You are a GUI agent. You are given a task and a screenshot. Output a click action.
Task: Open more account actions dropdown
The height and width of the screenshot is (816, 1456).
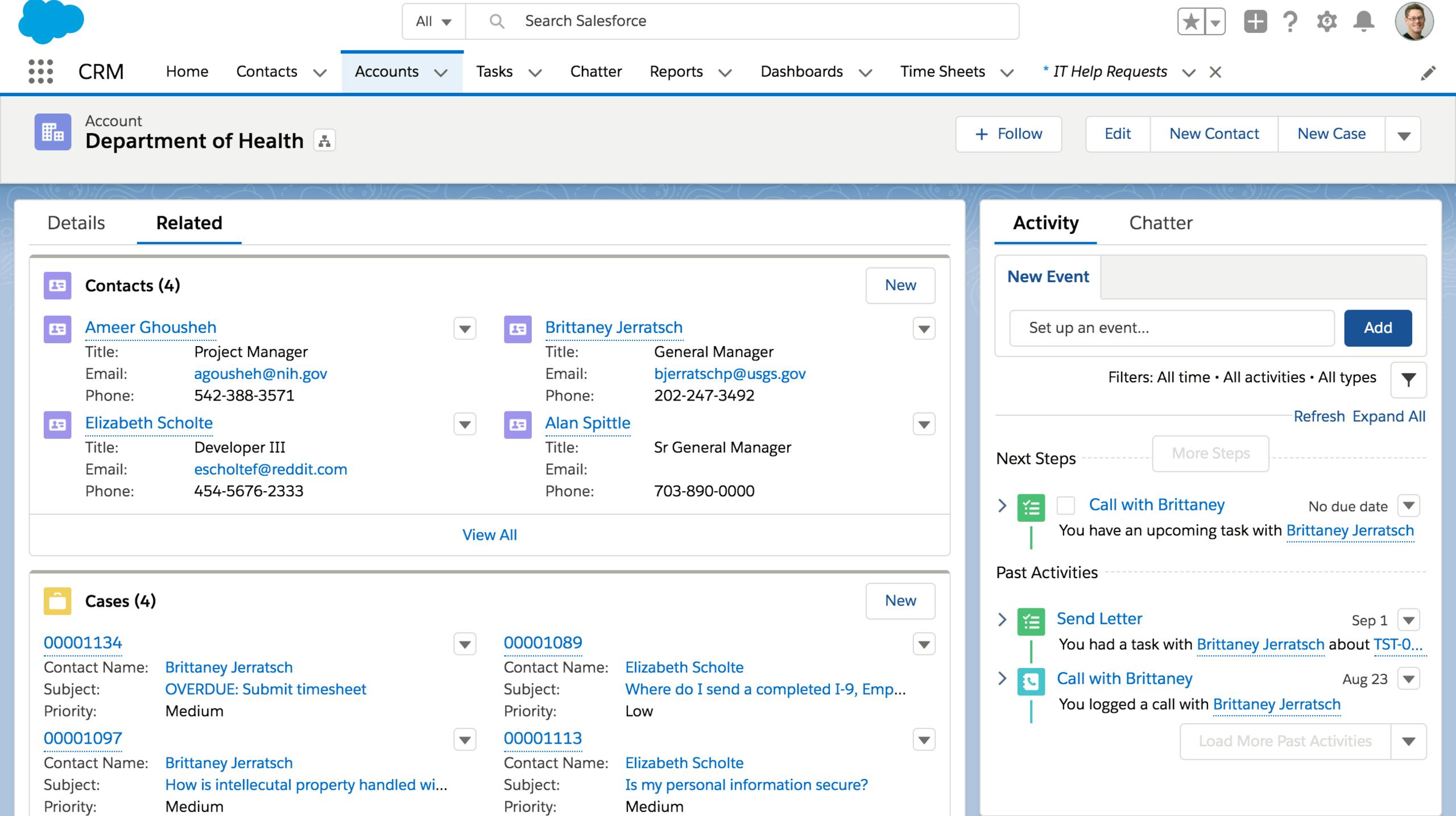point(1403,134)
